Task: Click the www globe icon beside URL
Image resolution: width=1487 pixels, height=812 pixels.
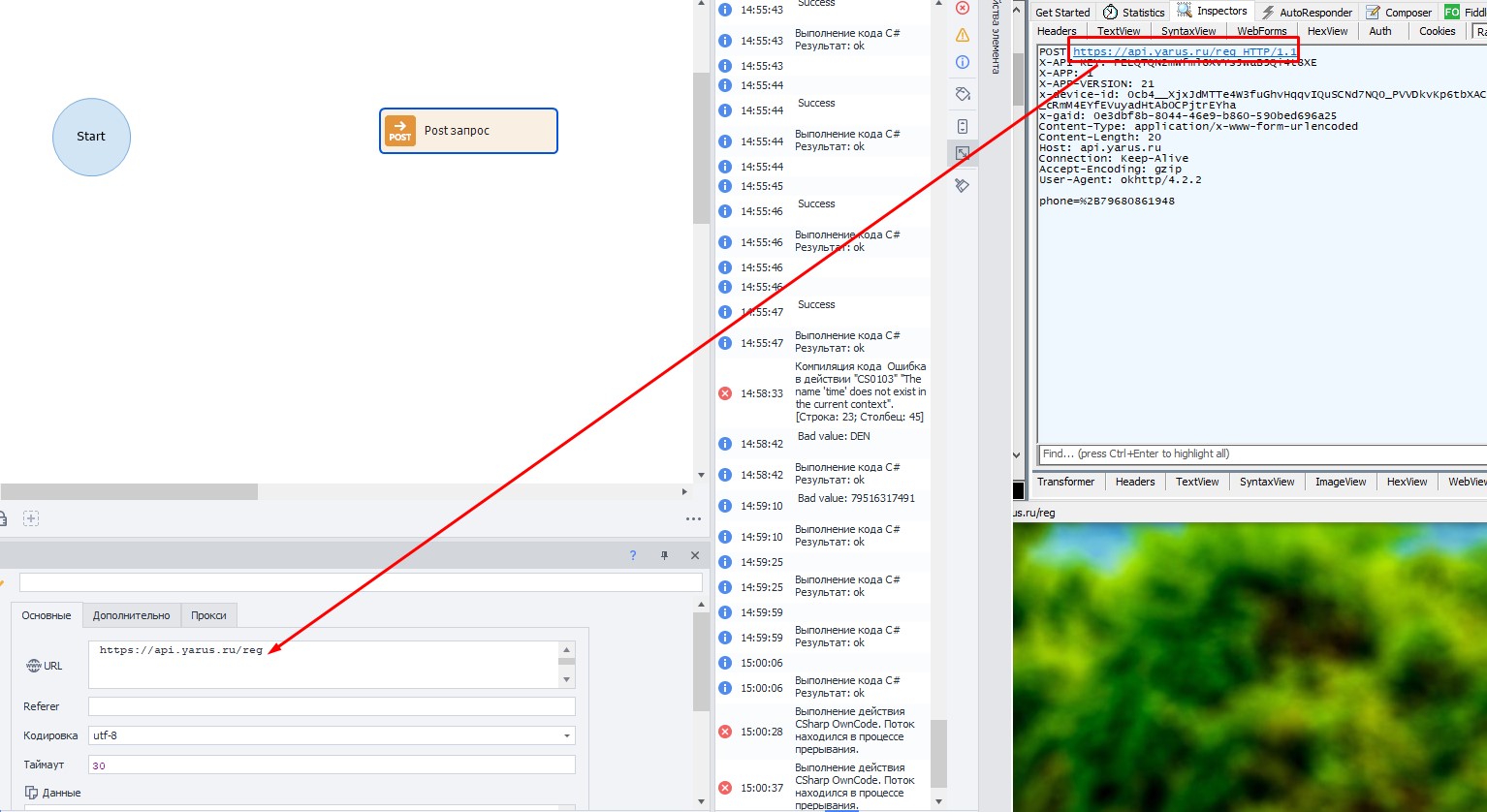Action: coord(33,666)
